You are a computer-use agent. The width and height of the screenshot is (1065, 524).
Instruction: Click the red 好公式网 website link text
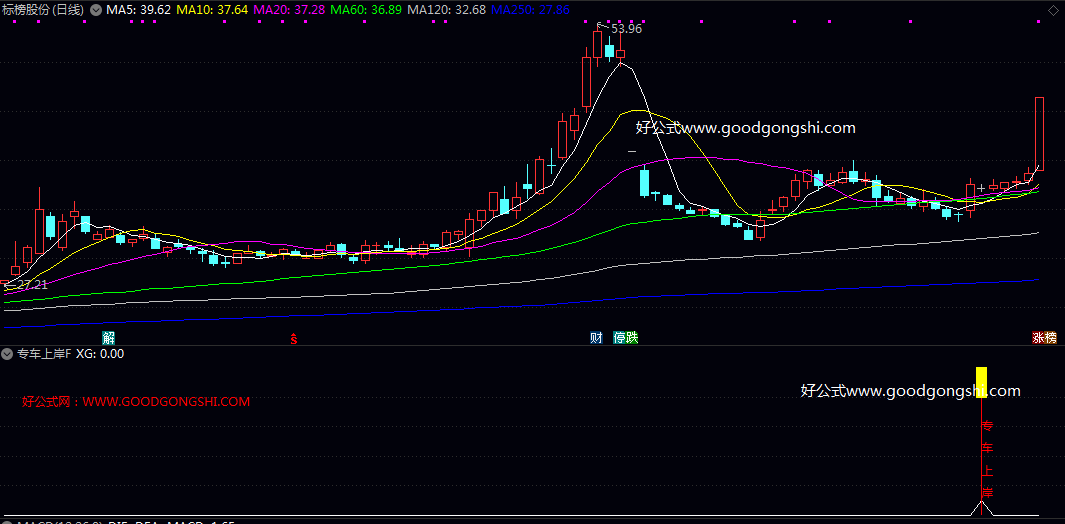click(136, 402)
